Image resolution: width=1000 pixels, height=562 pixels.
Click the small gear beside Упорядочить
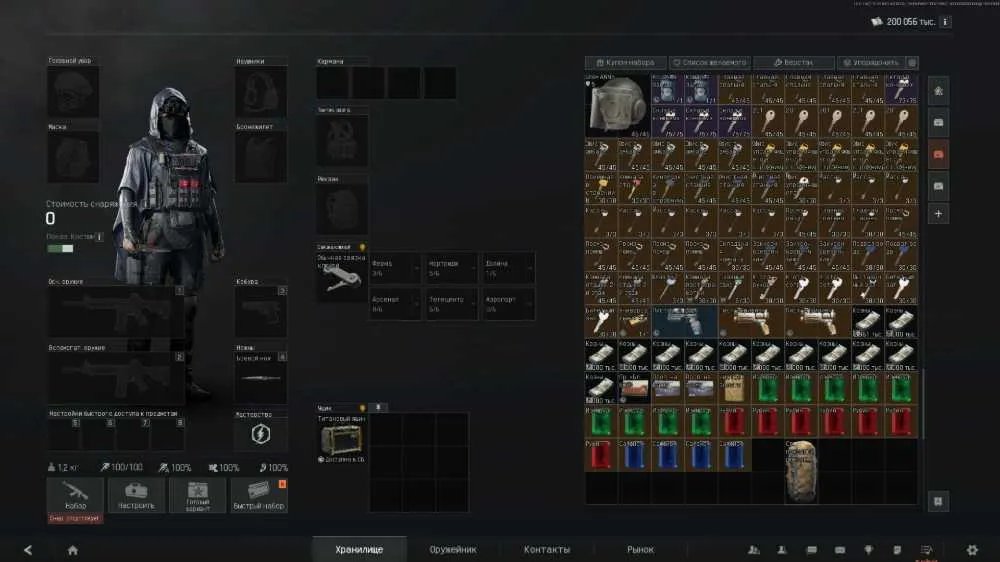pyautogui.click(x=912, y=63)
